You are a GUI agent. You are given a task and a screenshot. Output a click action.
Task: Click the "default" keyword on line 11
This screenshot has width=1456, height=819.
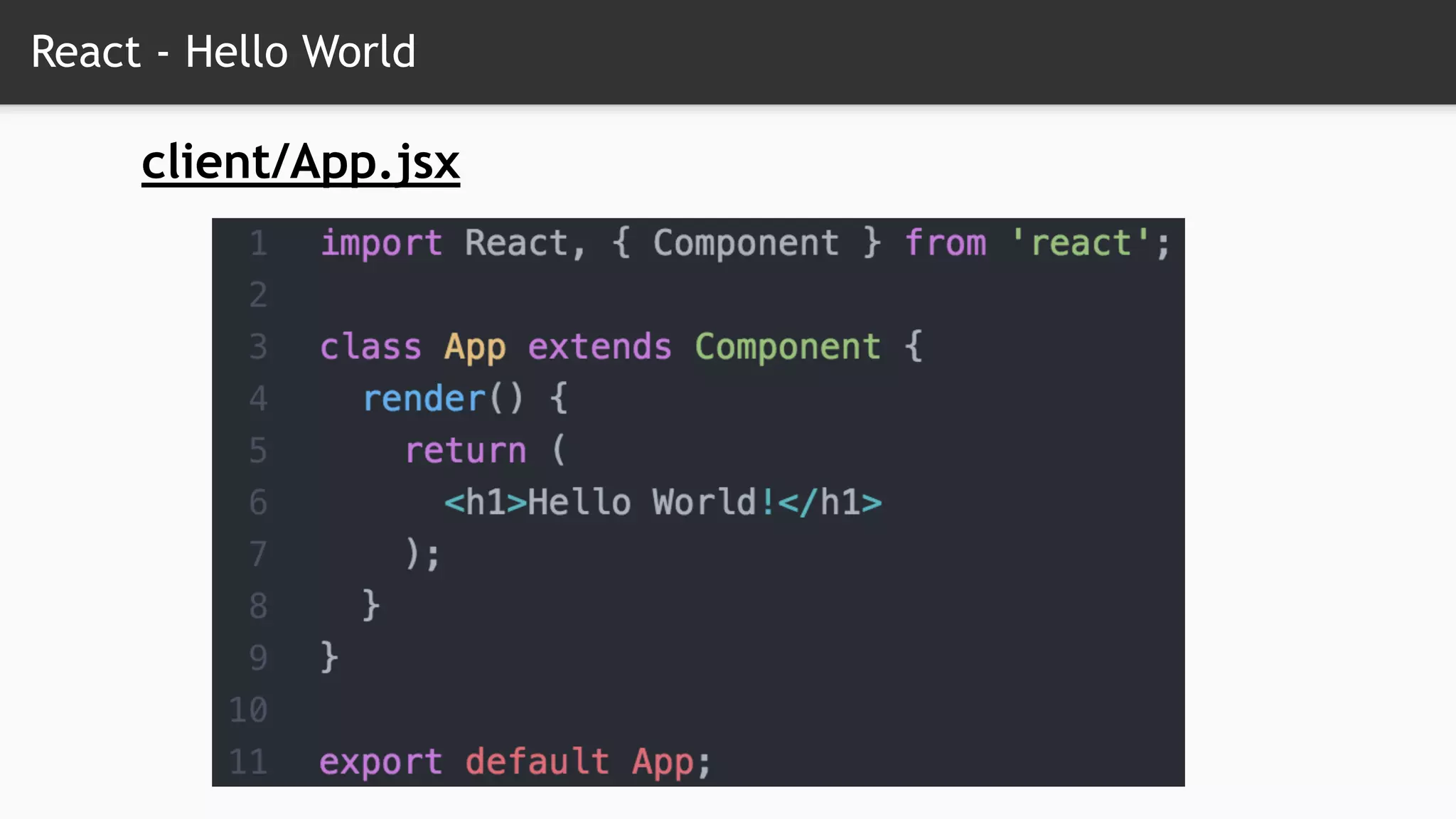point(537,761)
